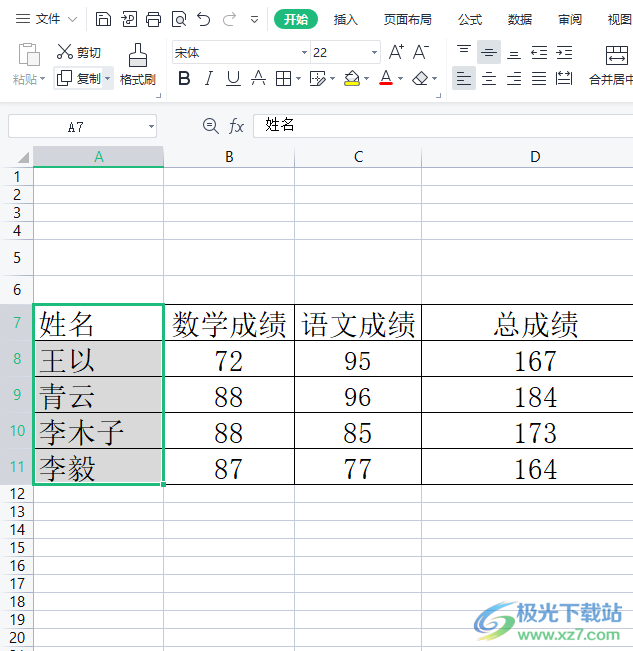This screenshot has width=633, height=651.
Task: Click the Name Box showing A7
Action: [76, 126]
